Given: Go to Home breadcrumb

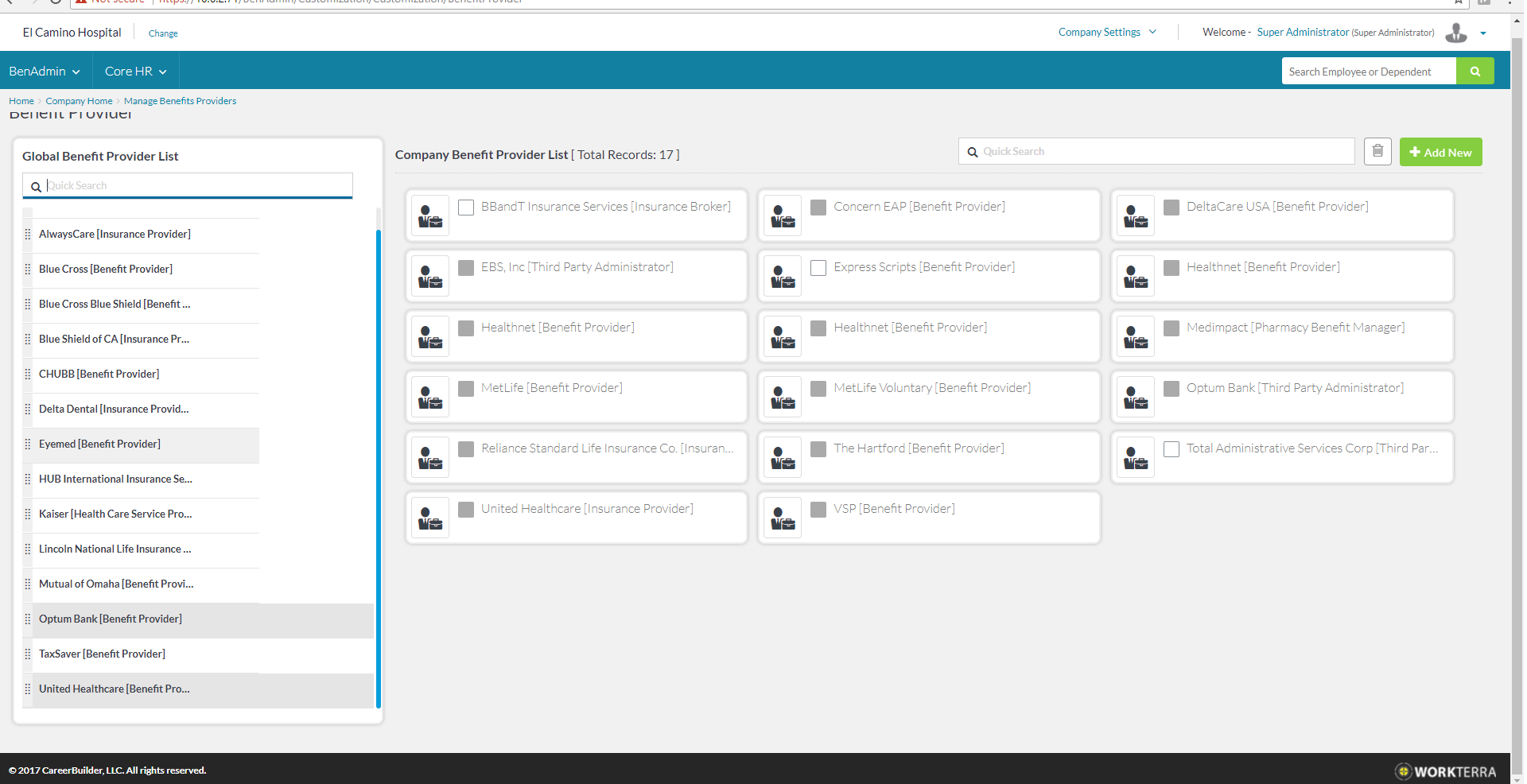Looking at the screenshot, I should pyautogui.click(x=21, y=101).
